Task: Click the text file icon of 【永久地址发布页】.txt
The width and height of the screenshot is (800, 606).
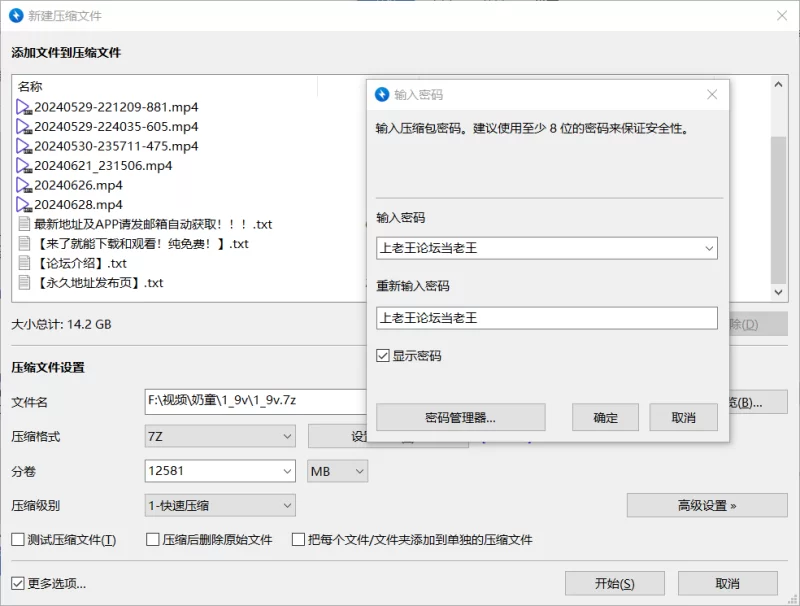Action: click(x=24, y=282)
